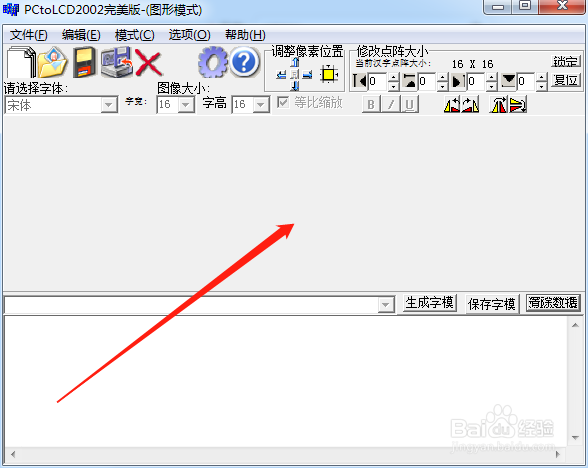Click into the character input text field
Viewport: 588px width, 468px height.
coord(191,305)
